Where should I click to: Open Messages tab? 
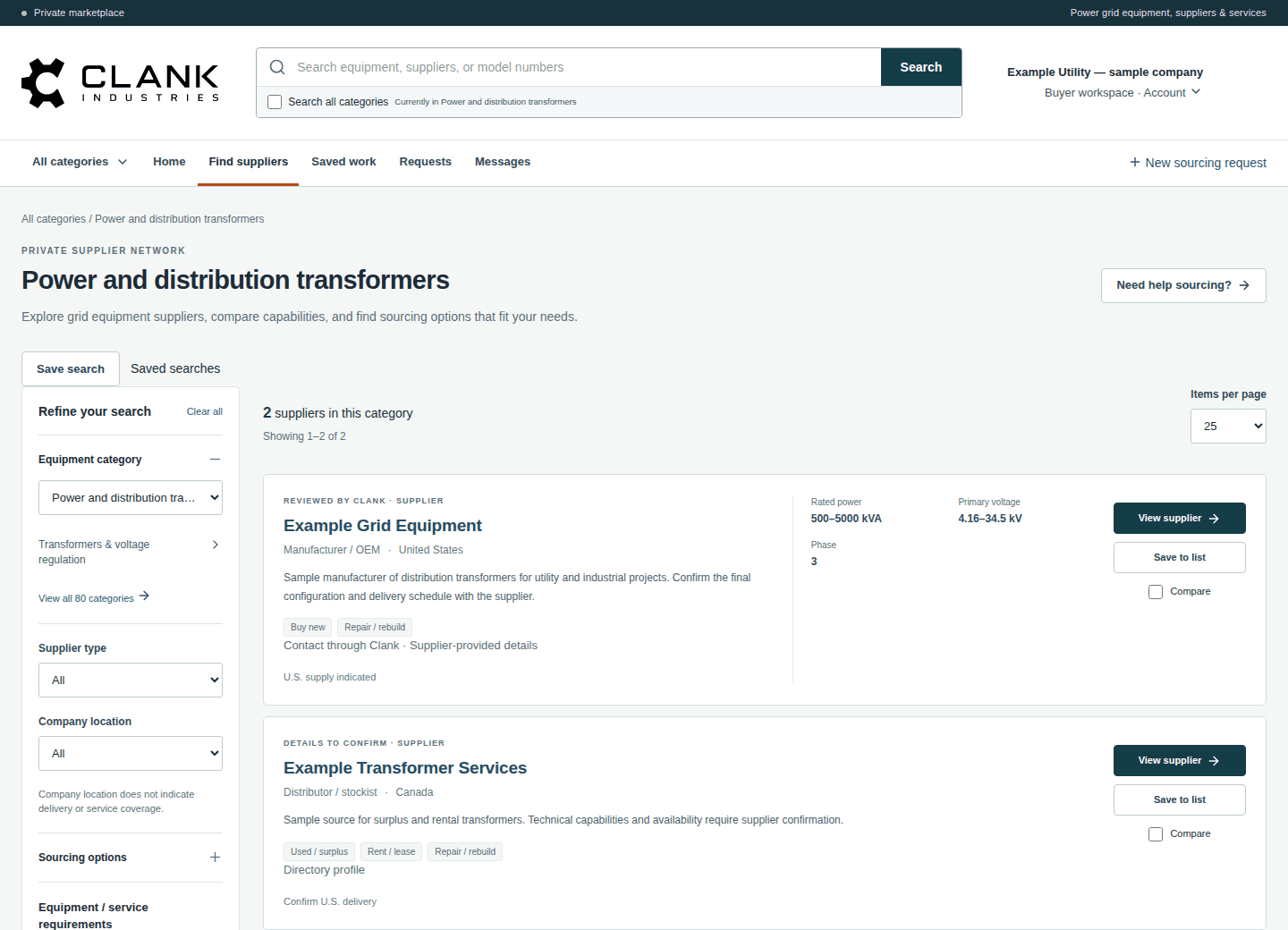click(x=503, y=162)
